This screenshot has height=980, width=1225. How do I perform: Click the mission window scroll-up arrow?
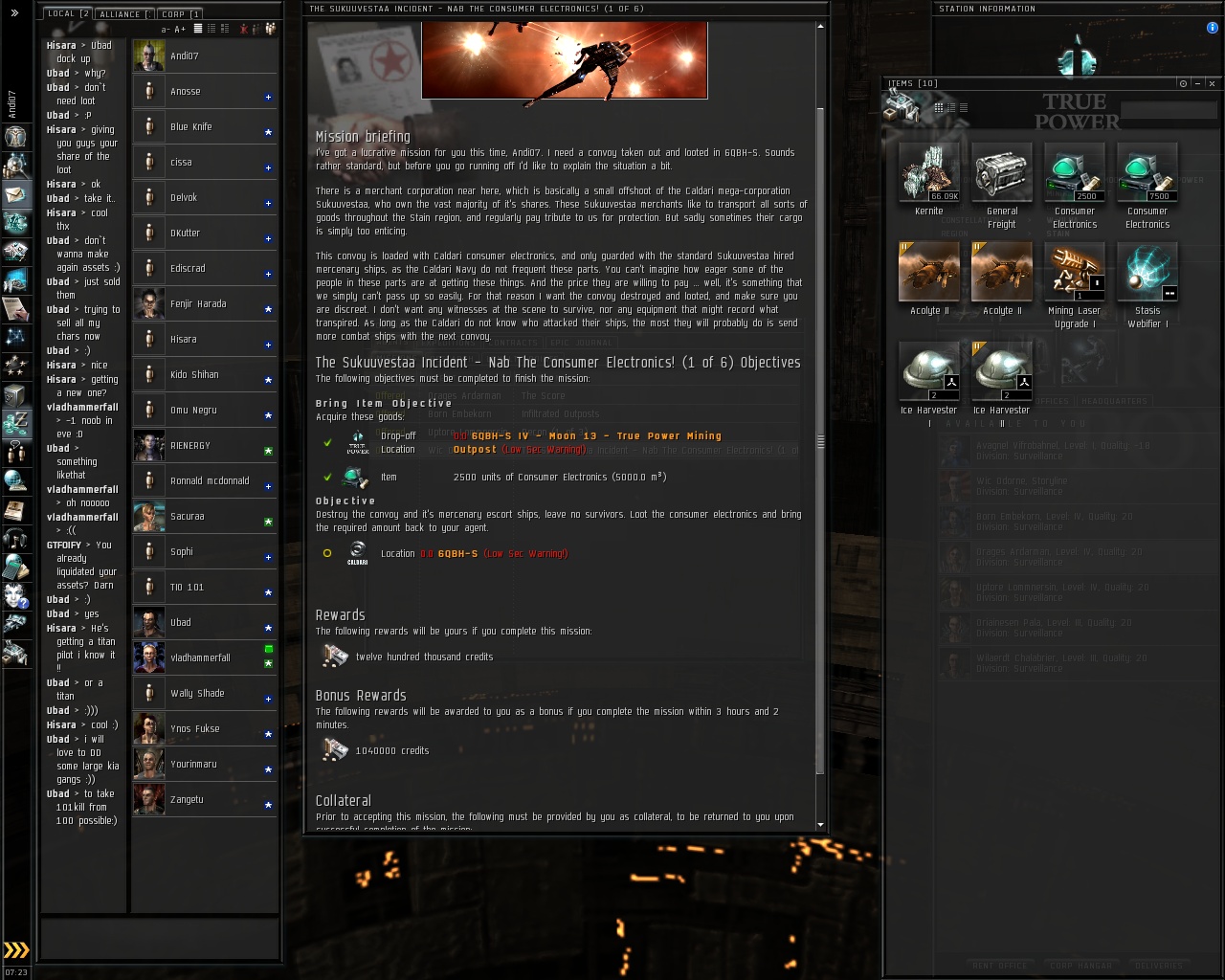point(820,27)
